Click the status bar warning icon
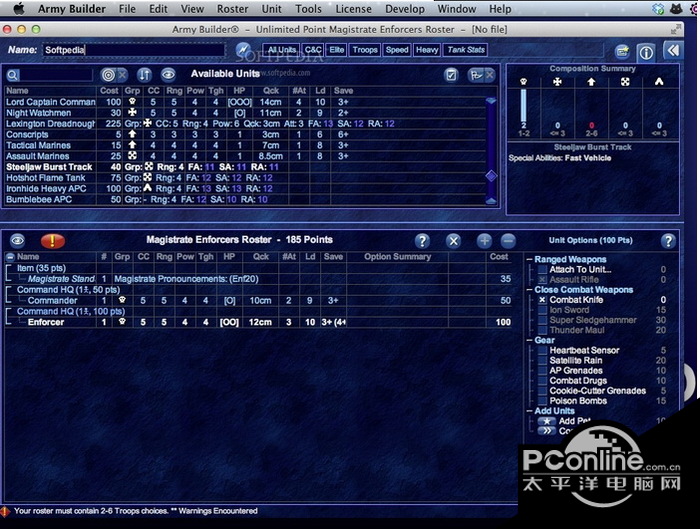700x529 pixels. click(4, 512)
